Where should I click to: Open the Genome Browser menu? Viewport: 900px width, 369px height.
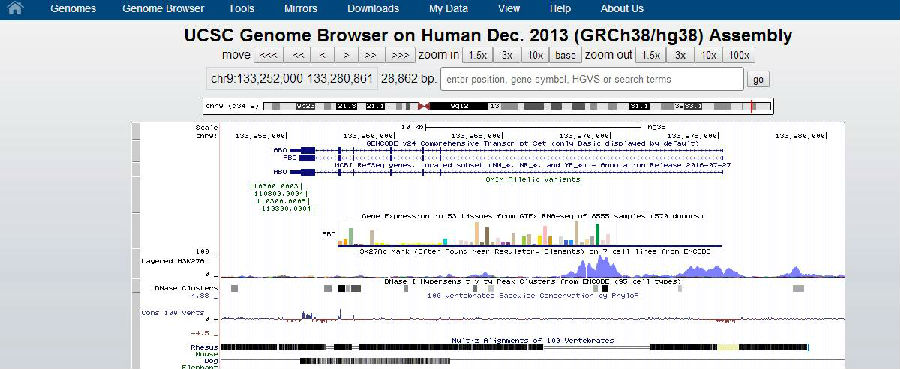pos(163,9)
